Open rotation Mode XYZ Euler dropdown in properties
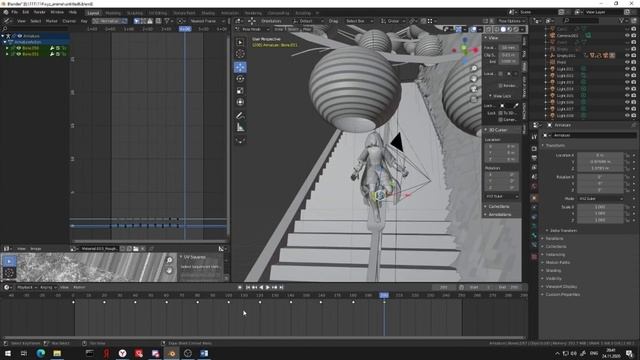 (600, 198)
